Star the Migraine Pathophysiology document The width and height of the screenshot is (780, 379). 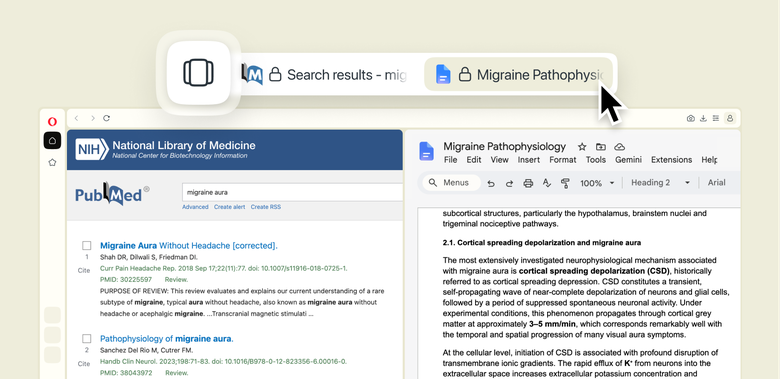point(582,147)
